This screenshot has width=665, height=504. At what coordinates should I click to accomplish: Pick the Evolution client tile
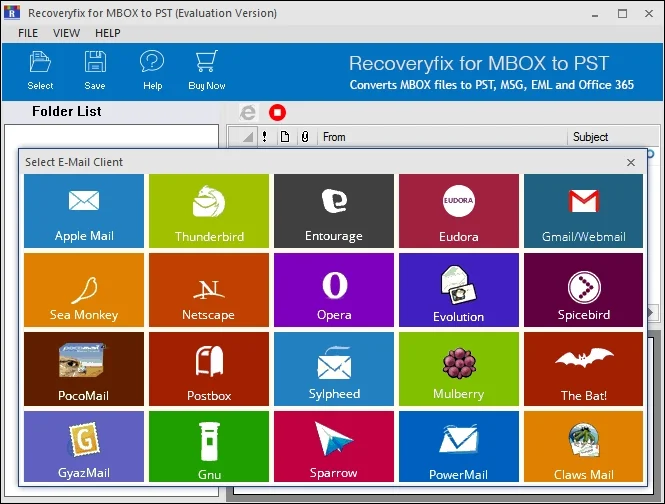click(458, 290)
